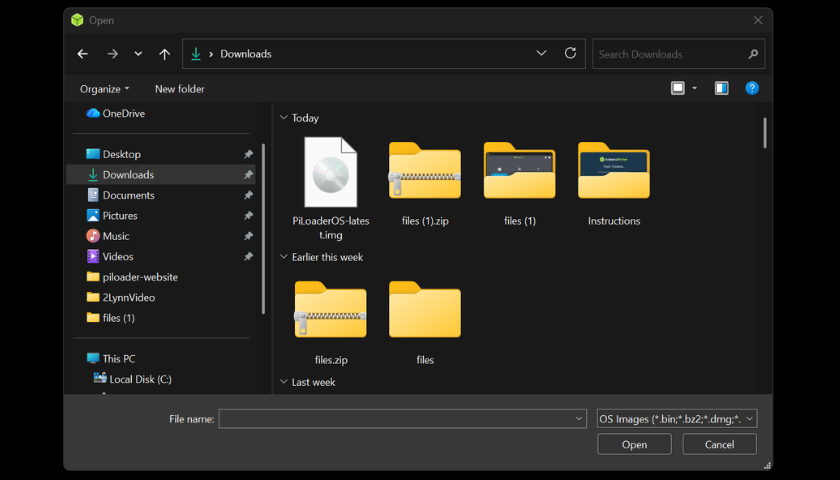This screenshot has width=840, height=480.
Task: Go forward using the right arrow
Action: click(x=112, y=54)
